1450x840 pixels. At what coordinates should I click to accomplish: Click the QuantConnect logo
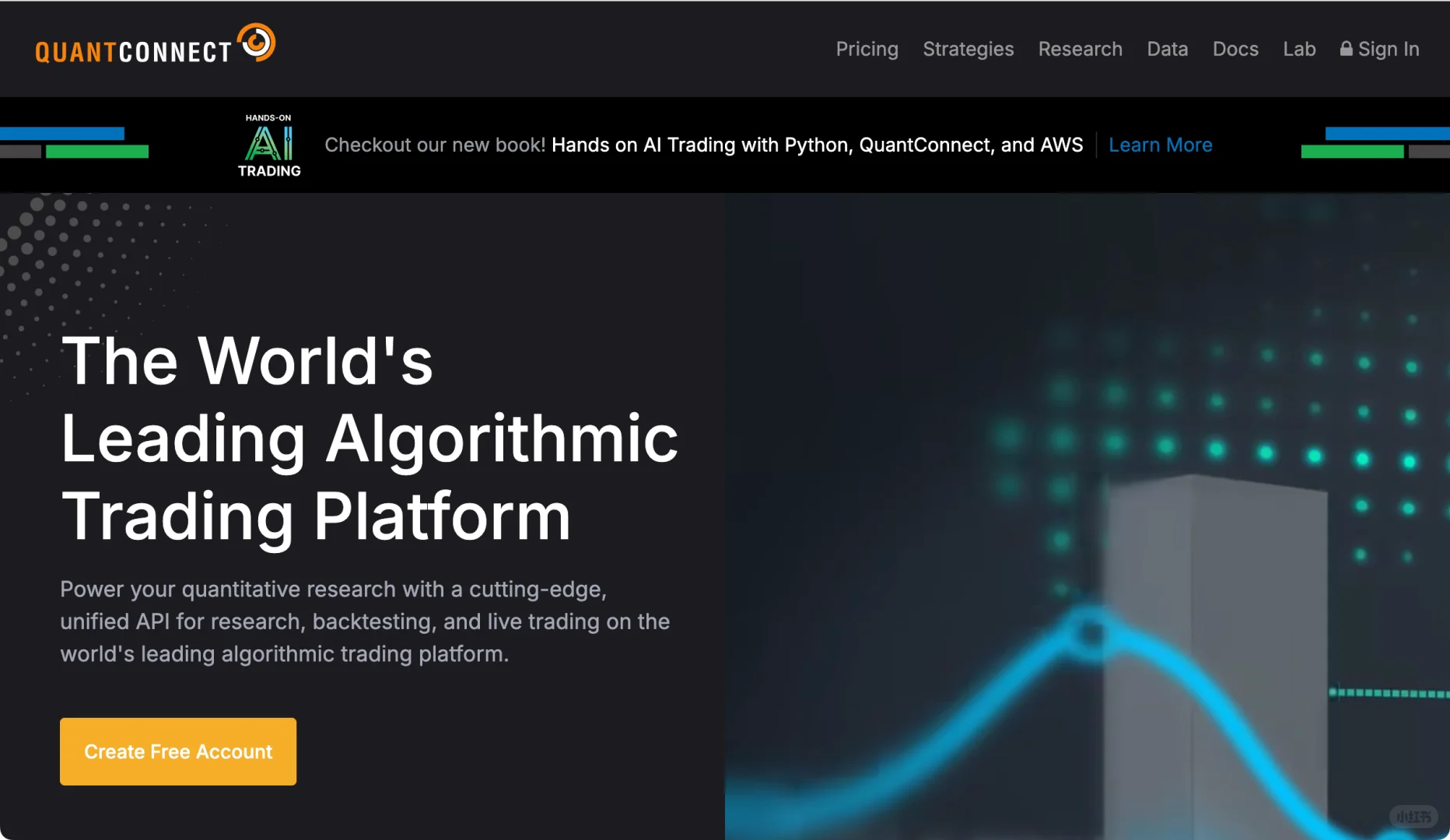click(156, 44)
